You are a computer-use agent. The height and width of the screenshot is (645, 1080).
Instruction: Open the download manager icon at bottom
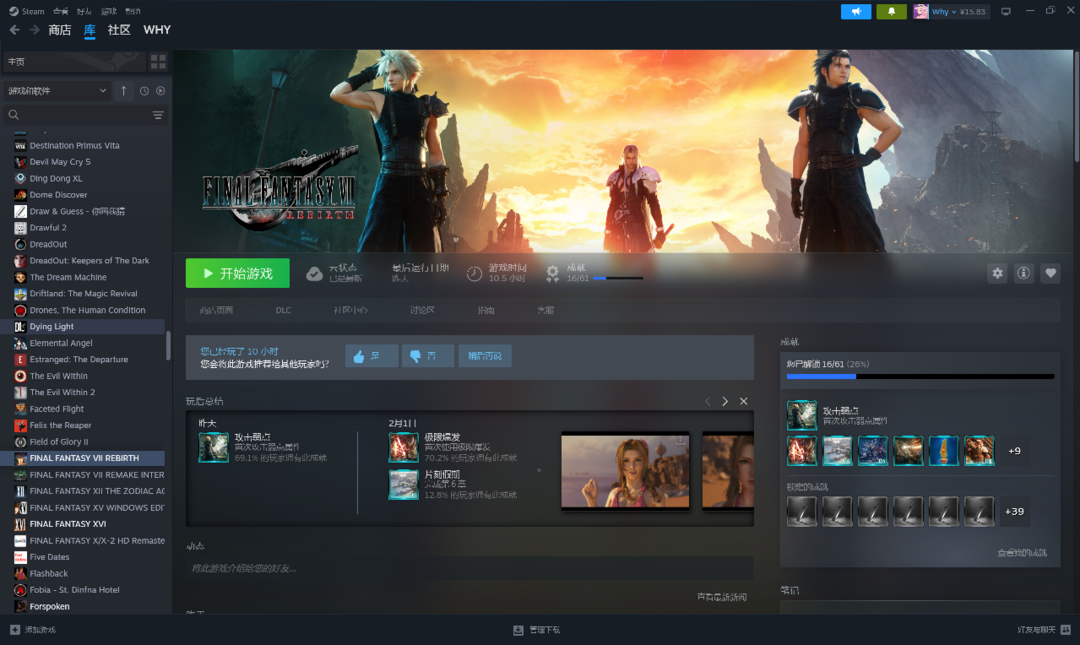[518, 630]
